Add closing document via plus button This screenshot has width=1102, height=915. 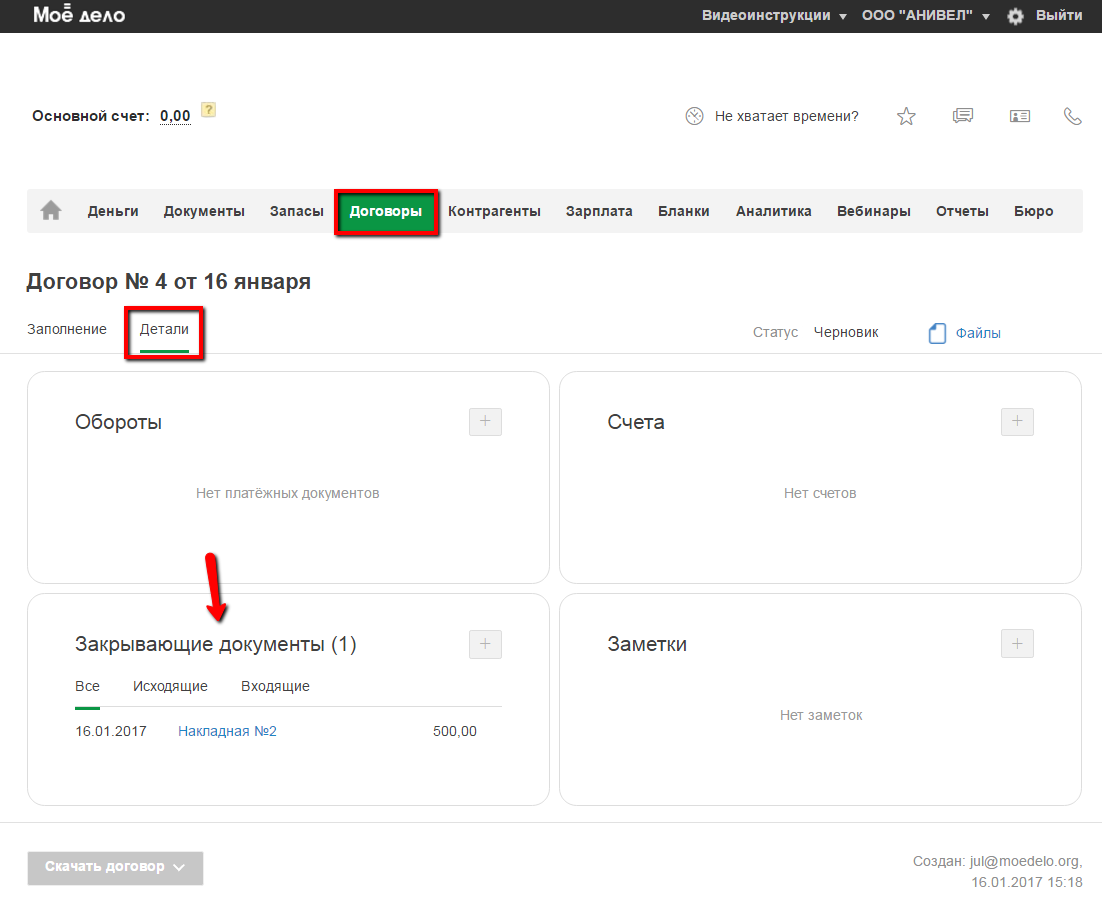(485, 644)
